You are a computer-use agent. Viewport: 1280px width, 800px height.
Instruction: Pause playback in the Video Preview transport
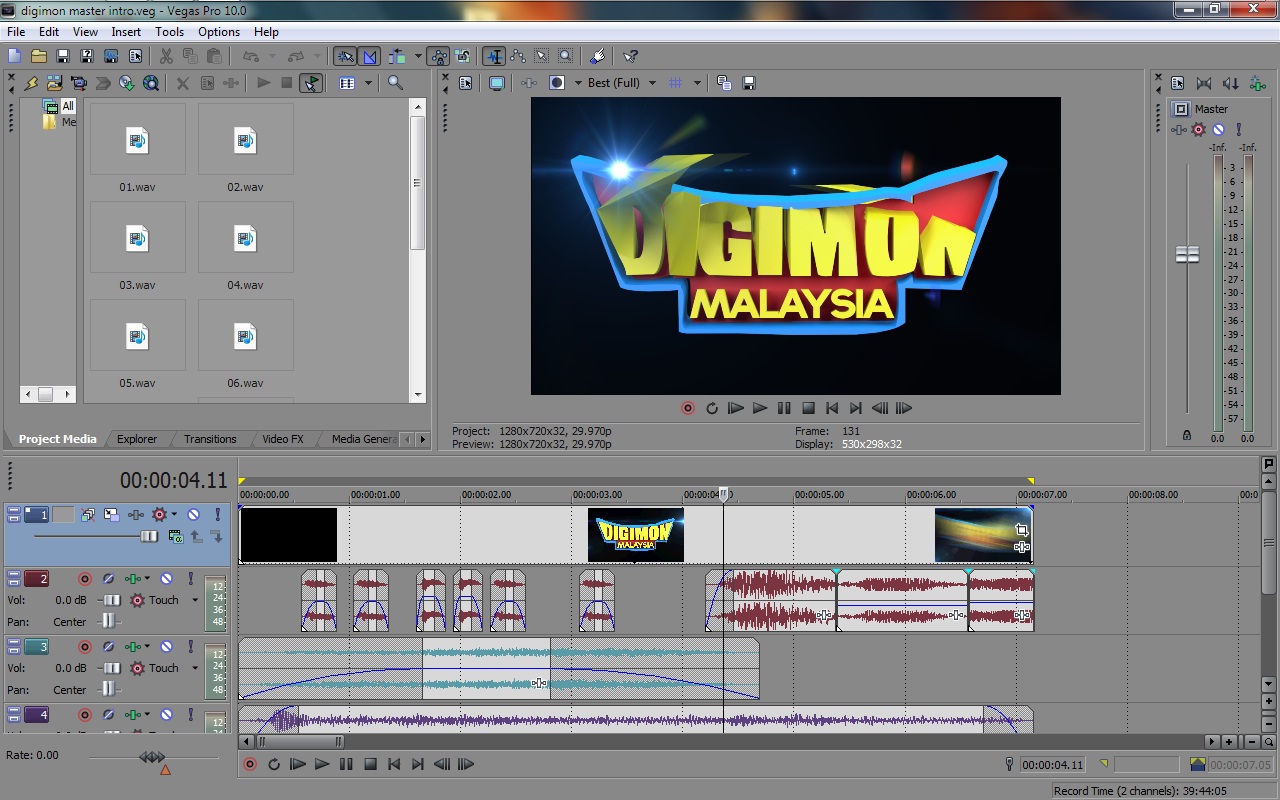click(x=784, y=408)
